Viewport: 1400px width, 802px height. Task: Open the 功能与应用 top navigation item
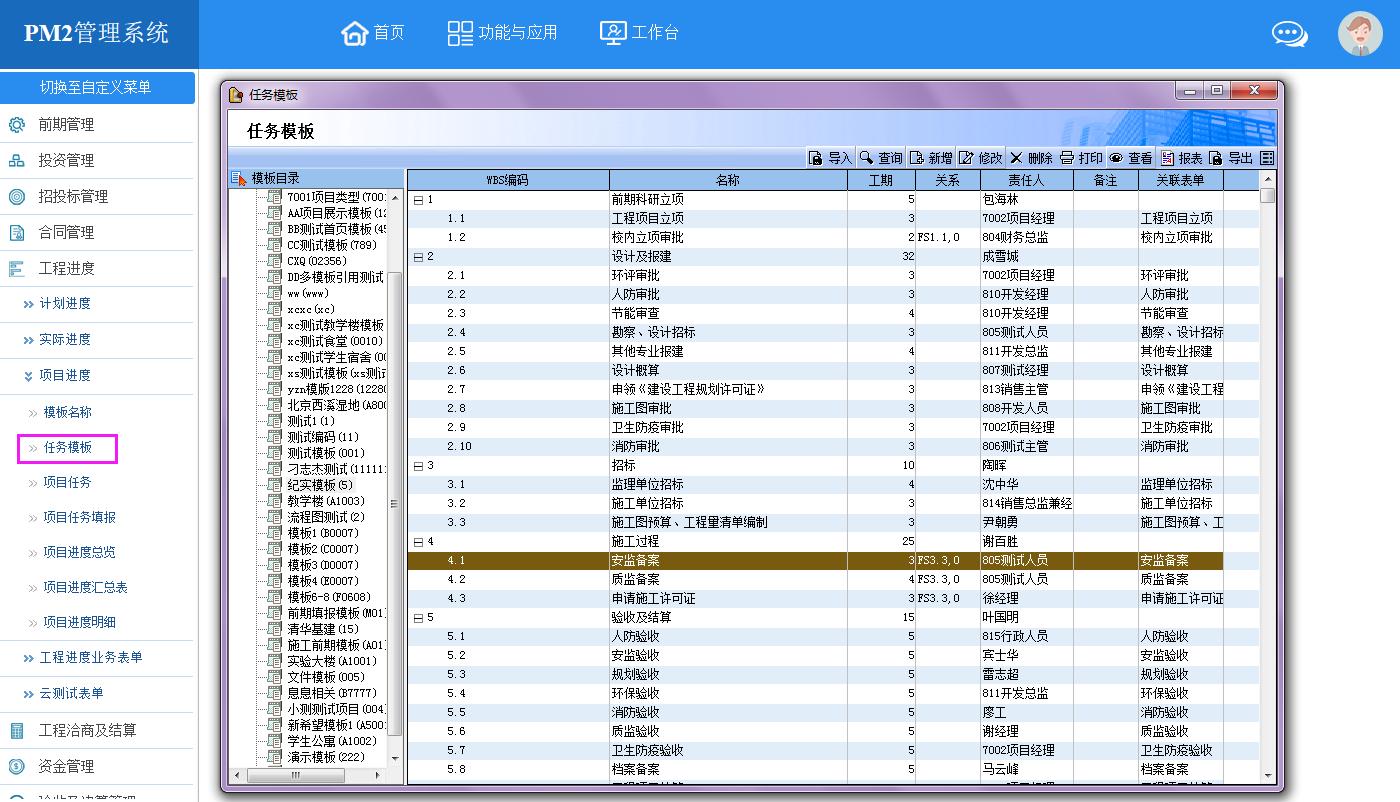502,33
